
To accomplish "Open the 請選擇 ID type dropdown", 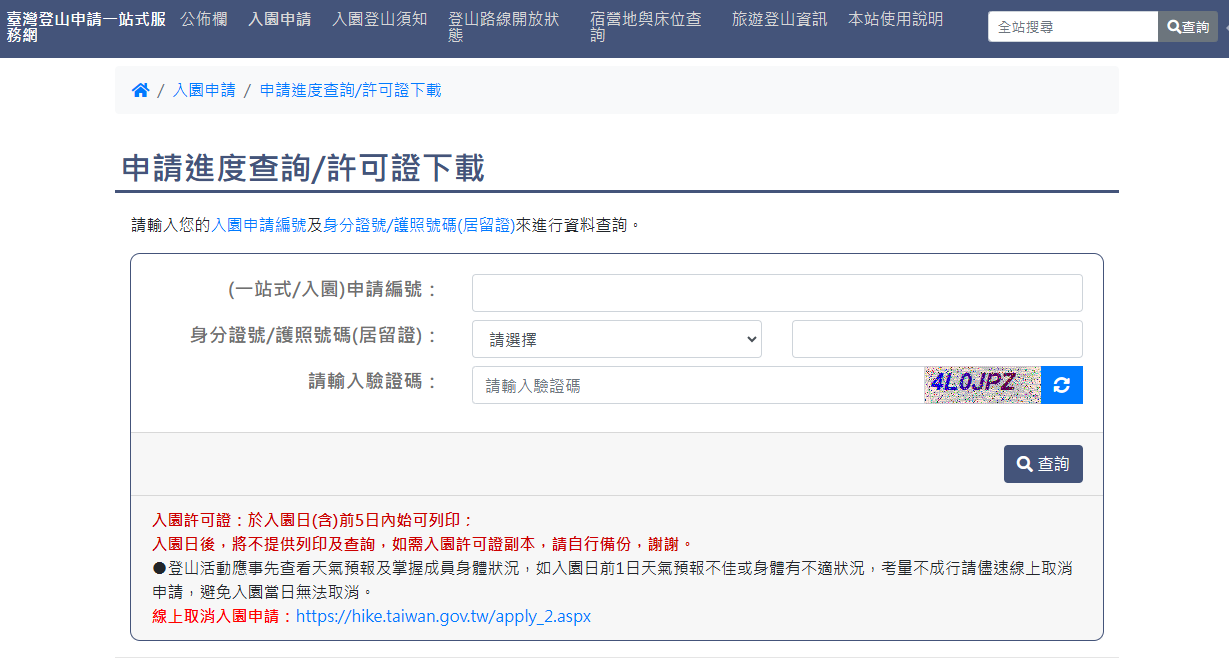I will tap(616, 339).
